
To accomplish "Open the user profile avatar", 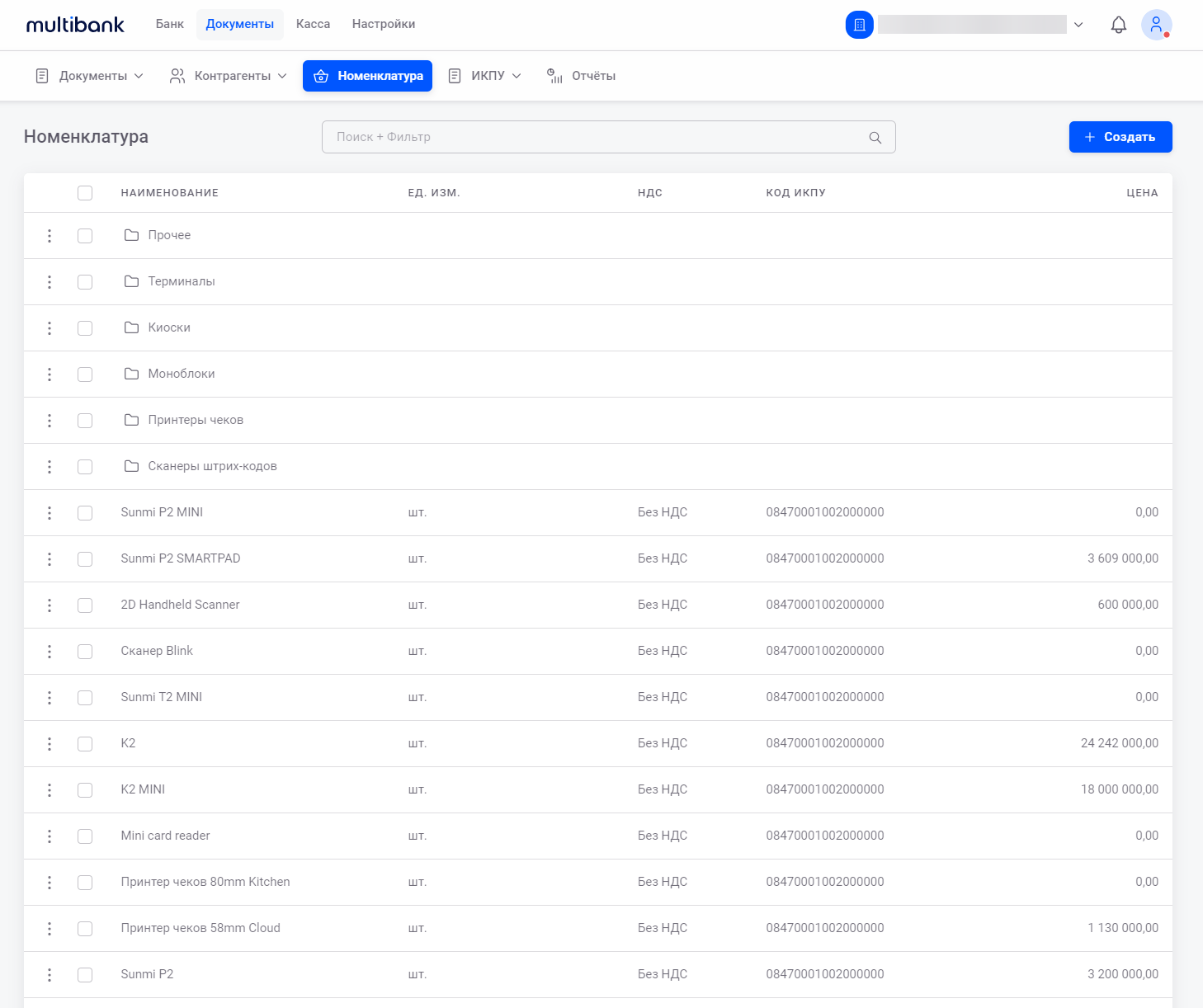I will pos(1157,25).
